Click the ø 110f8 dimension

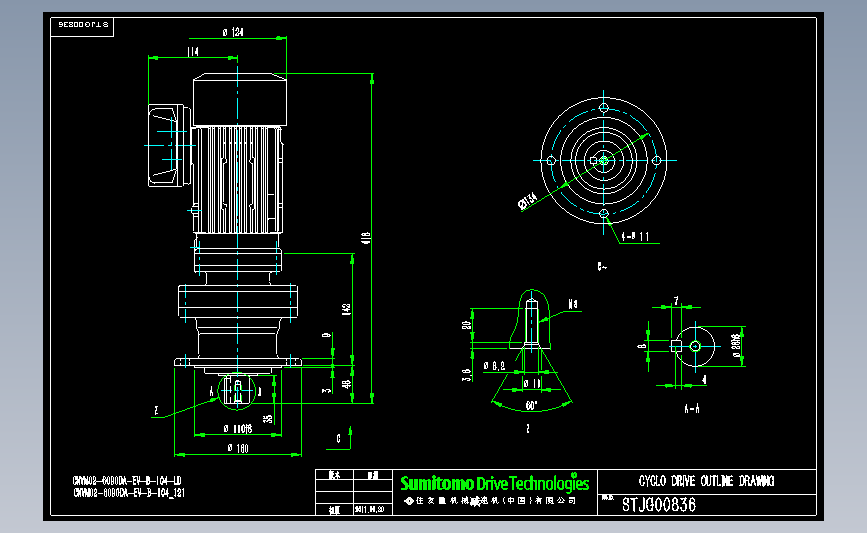238,429
